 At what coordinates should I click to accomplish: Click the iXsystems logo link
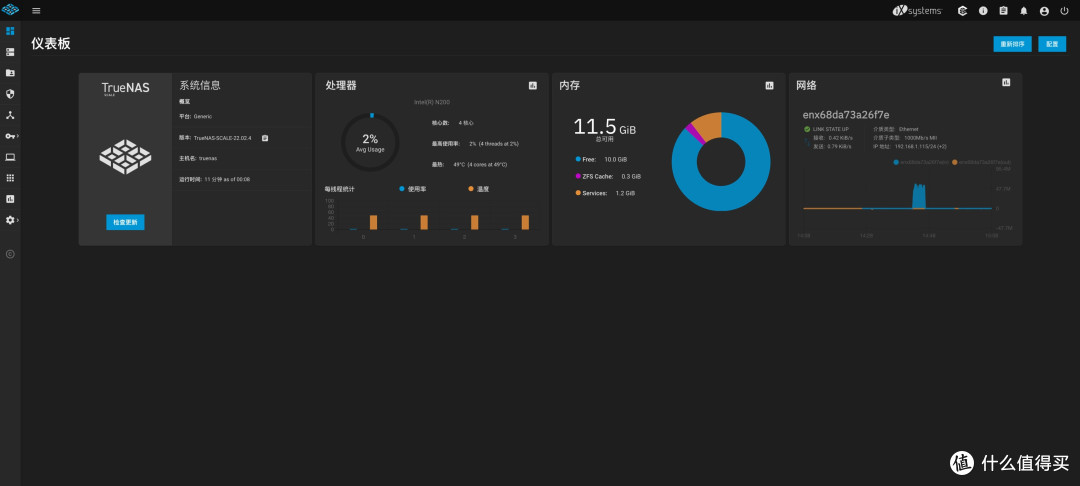point(917,11)
